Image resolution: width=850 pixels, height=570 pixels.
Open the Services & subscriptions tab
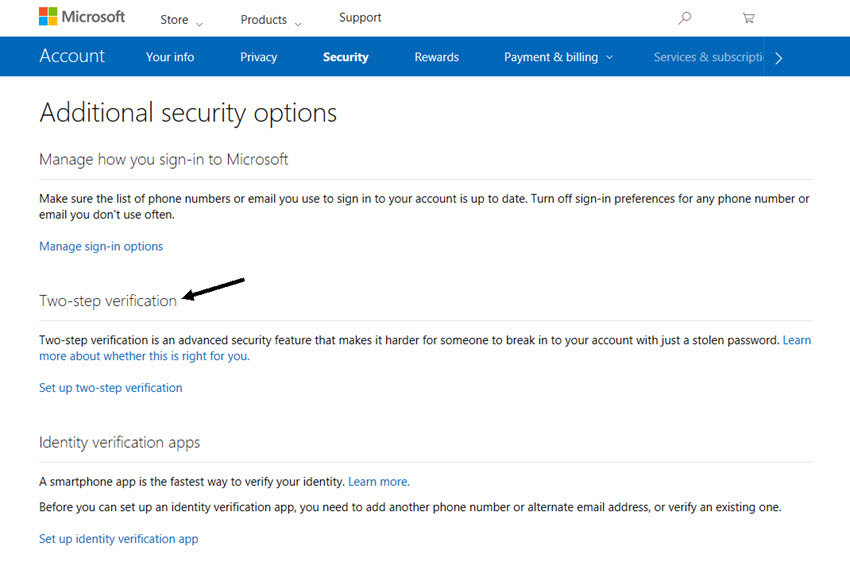[709, 57]
